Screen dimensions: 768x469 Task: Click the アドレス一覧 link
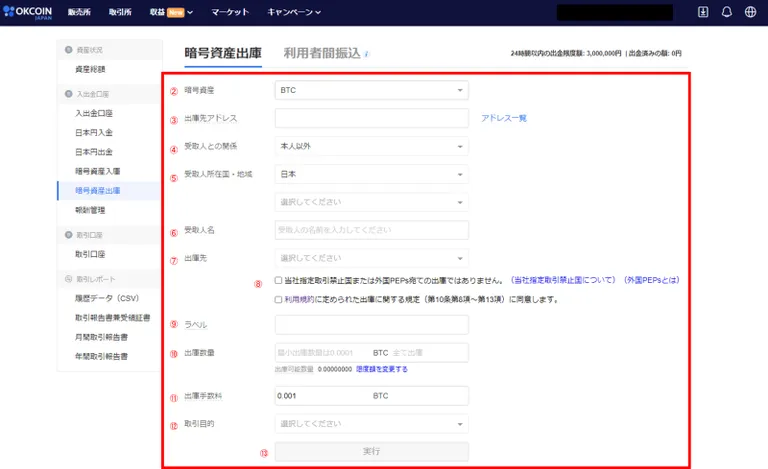504,118
